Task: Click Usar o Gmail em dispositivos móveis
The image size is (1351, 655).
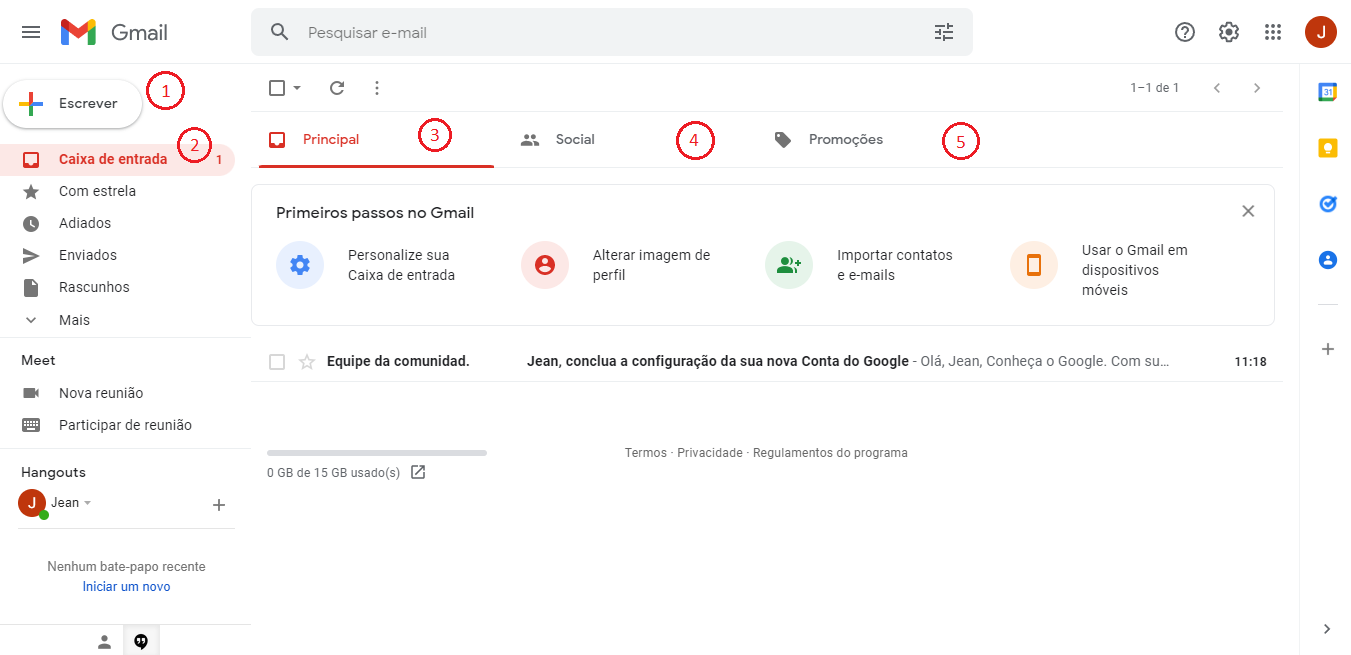Action: (x=1135, y=270)
